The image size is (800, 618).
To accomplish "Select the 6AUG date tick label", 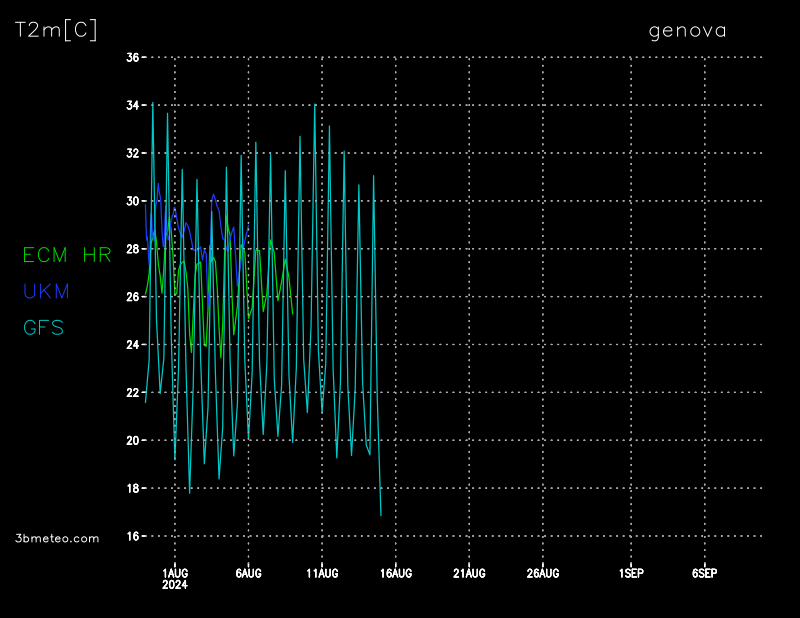I will pyautogui.click(x=248, y=573).
